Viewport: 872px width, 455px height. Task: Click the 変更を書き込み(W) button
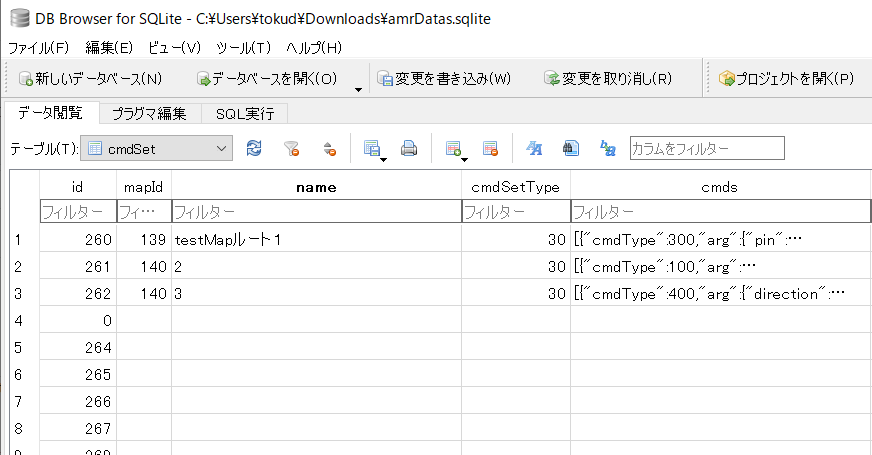443,78
